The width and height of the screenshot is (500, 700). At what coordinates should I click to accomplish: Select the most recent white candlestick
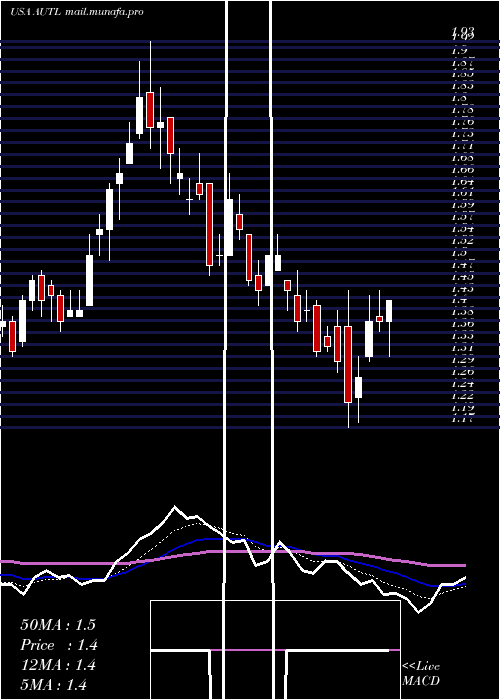pyautogui.click(x=389, y=311)
